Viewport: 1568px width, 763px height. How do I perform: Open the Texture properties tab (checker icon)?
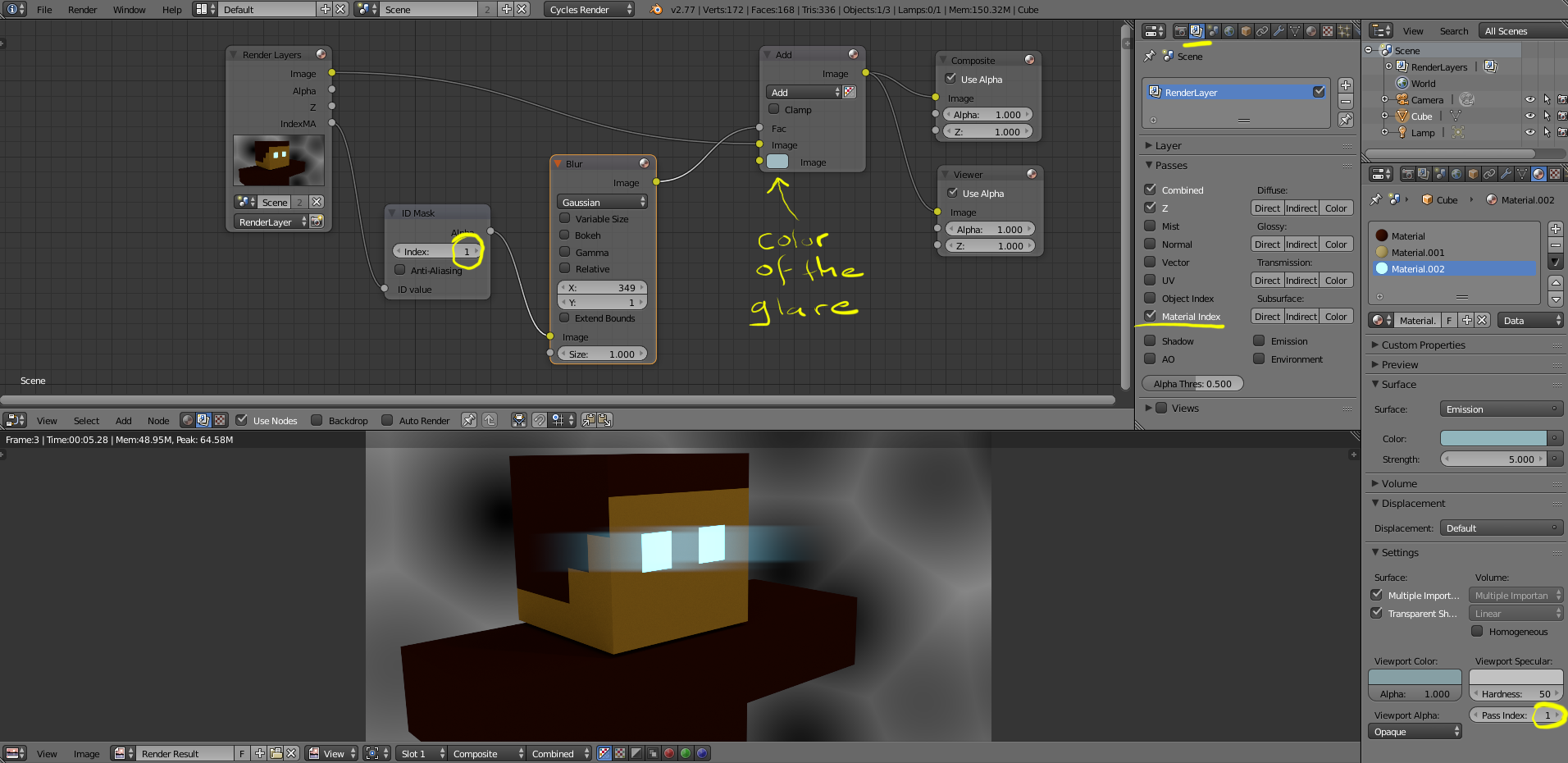pos(1328,31)
